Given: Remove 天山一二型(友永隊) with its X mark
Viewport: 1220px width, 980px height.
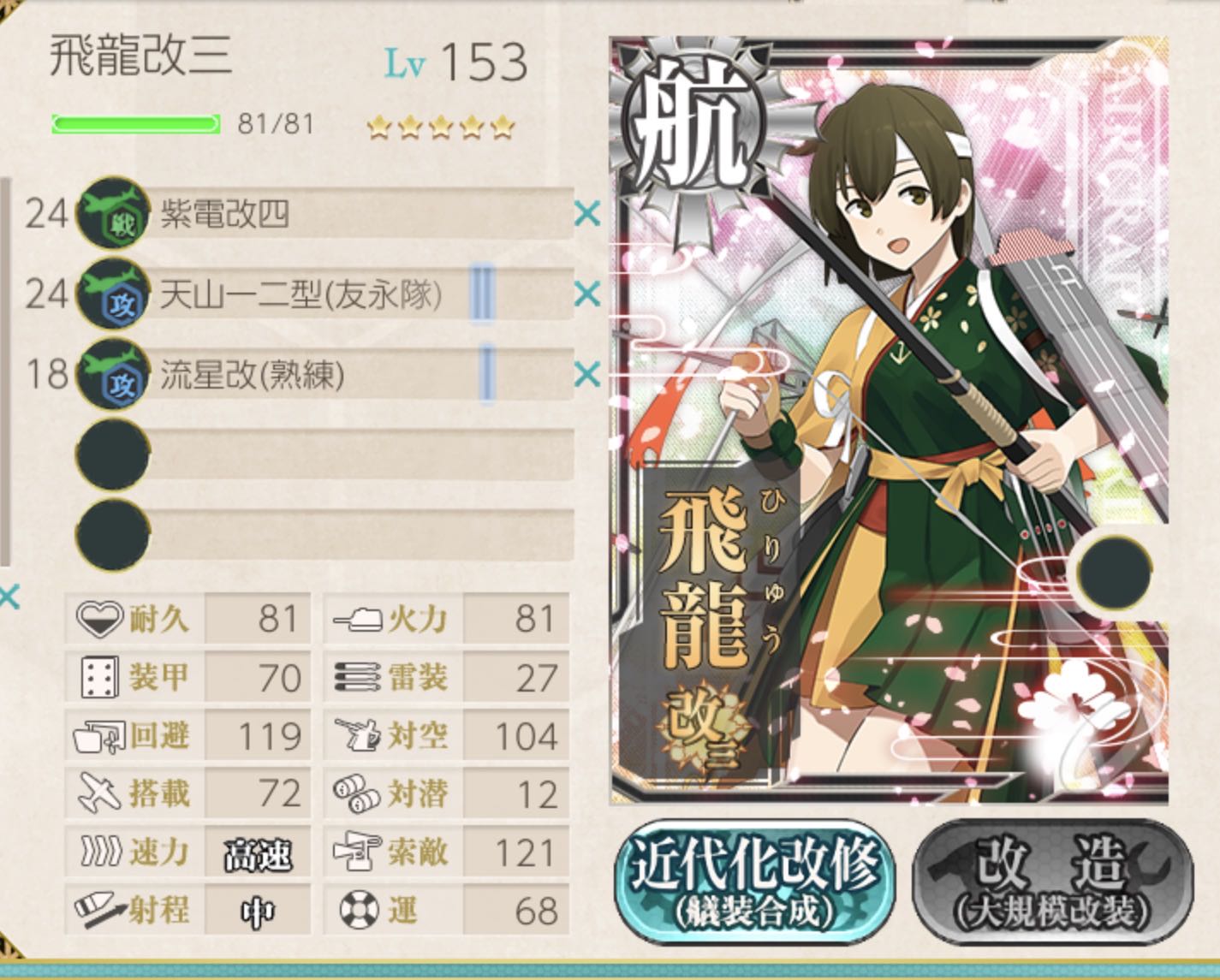Looking at the screenshot, I should [587, 294].
